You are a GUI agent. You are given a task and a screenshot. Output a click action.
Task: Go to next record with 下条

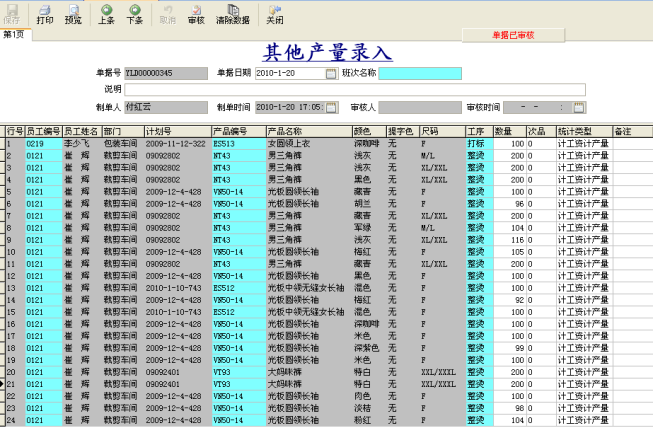[x=134, y=14]
